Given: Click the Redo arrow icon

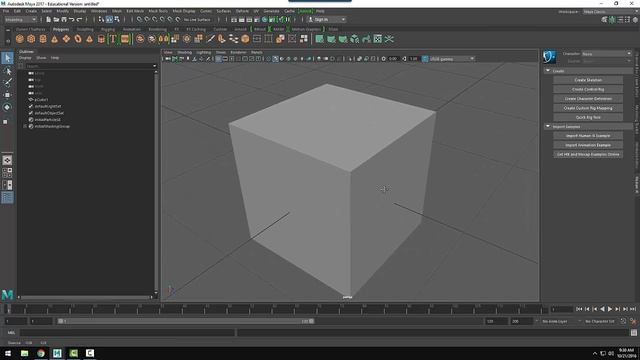Looking at the screenshot, I should (x=80, y=19).
